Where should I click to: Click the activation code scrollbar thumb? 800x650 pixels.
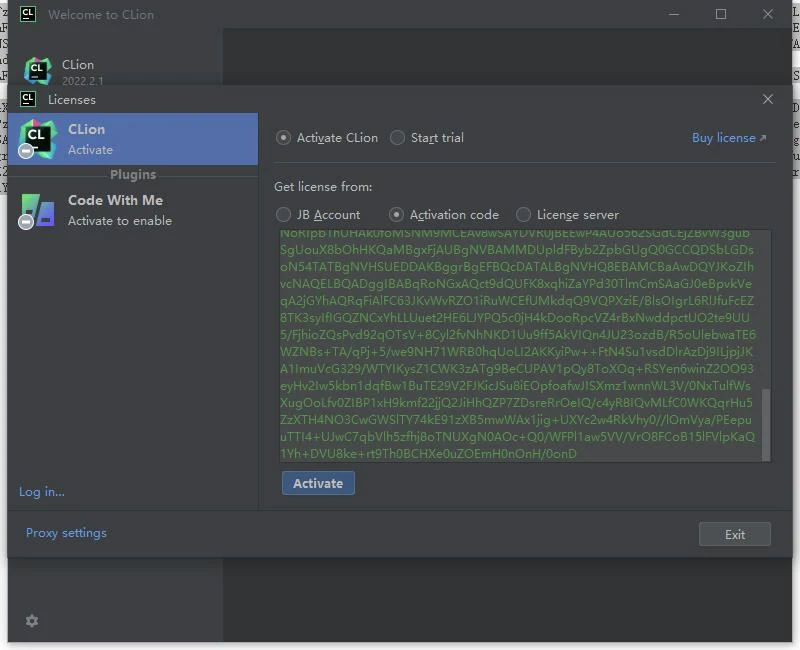766,425
